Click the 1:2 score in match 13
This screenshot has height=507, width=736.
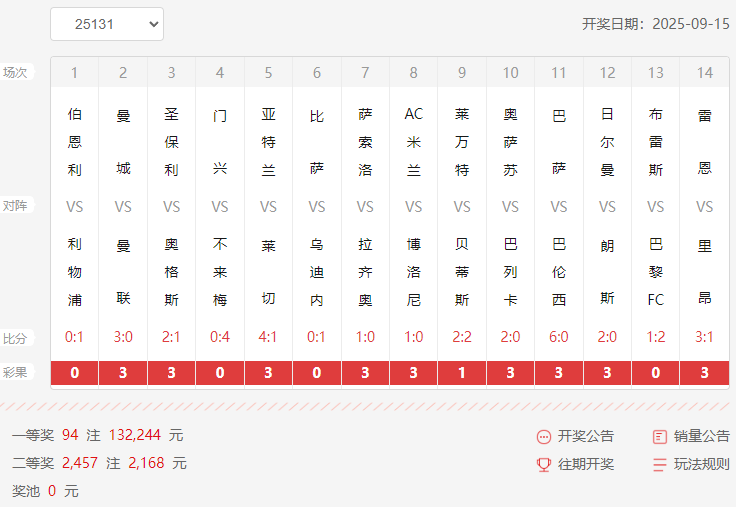pyautogui.click(x=656, y=337)
